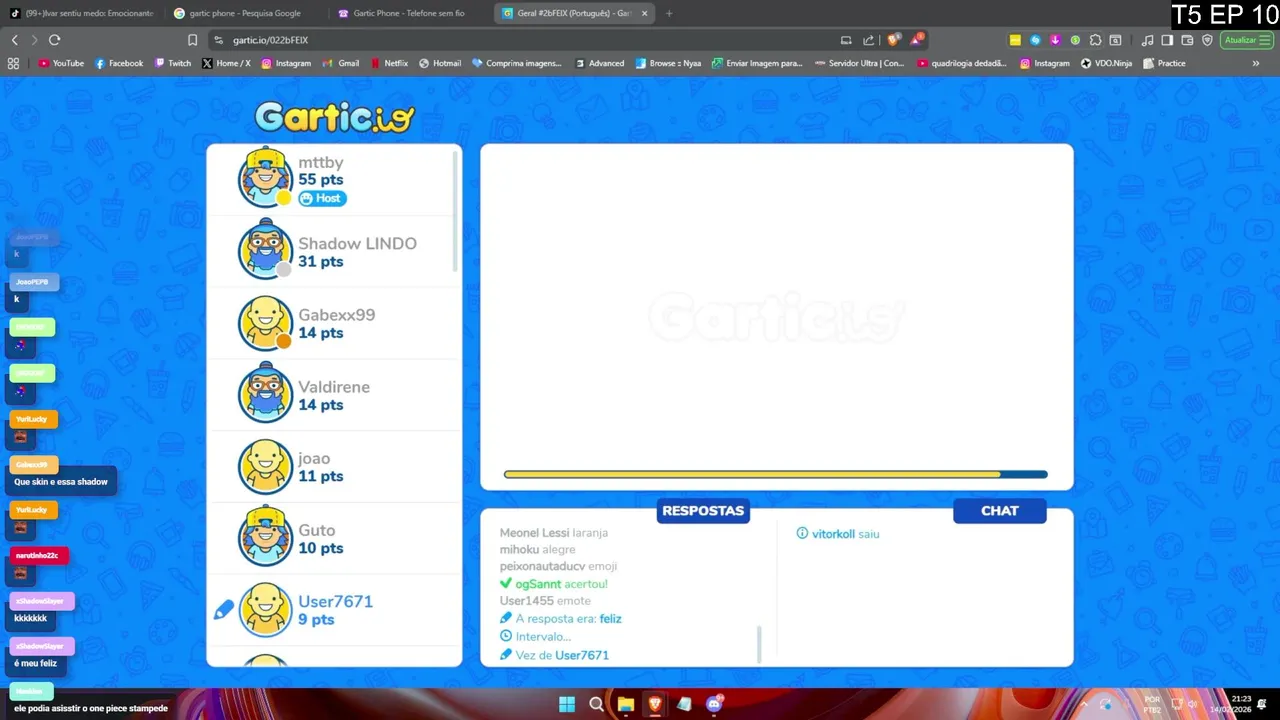Click User7671 in the Vez de message
This screenshot has height=720, width=1280.
582,655
